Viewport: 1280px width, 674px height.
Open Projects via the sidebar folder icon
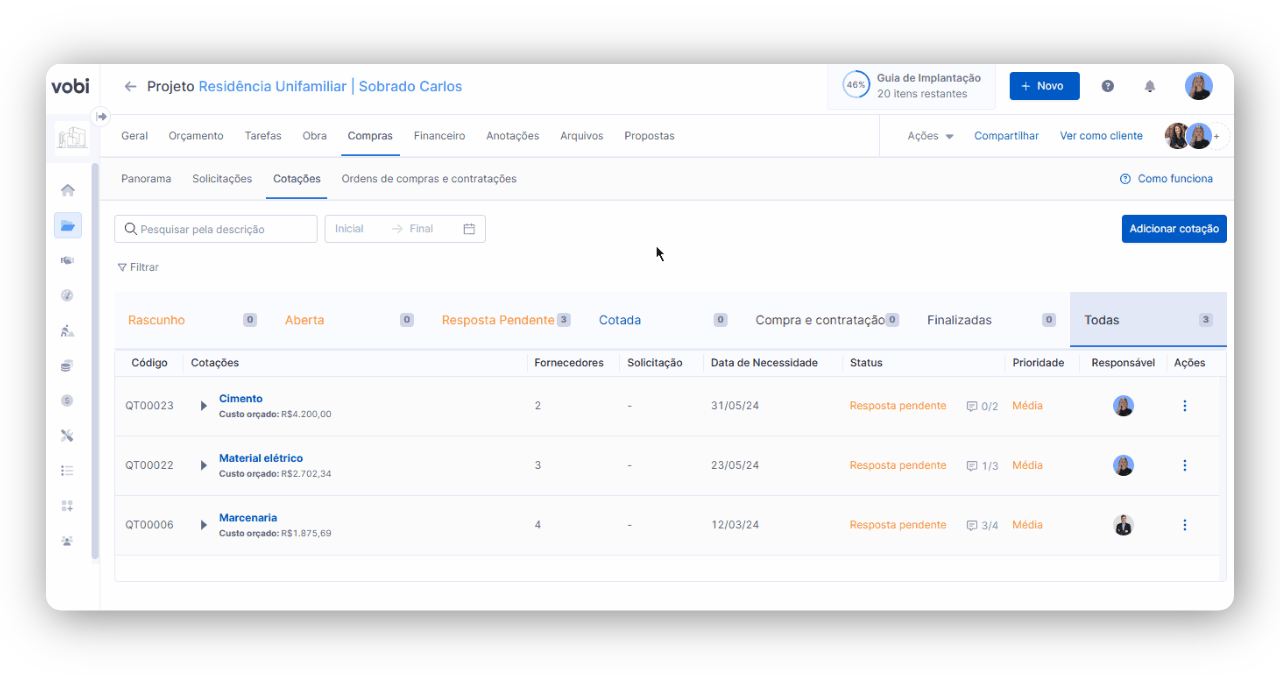click(68, 226)
